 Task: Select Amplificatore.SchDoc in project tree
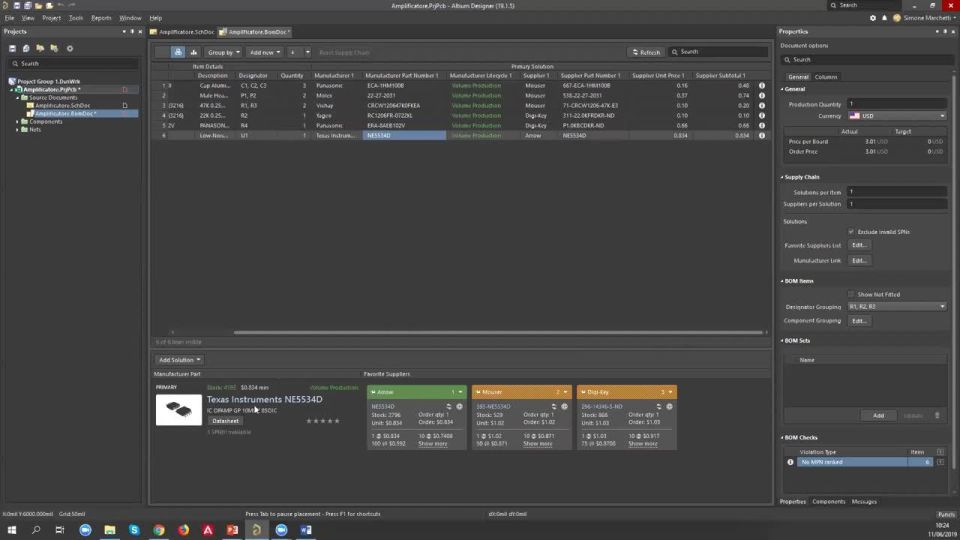[x=62, y=106]
